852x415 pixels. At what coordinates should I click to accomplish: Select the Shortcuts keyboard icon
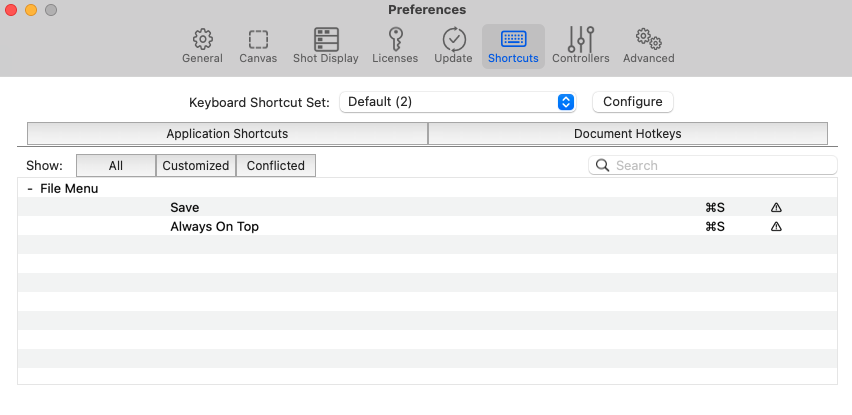click(513, 39)
